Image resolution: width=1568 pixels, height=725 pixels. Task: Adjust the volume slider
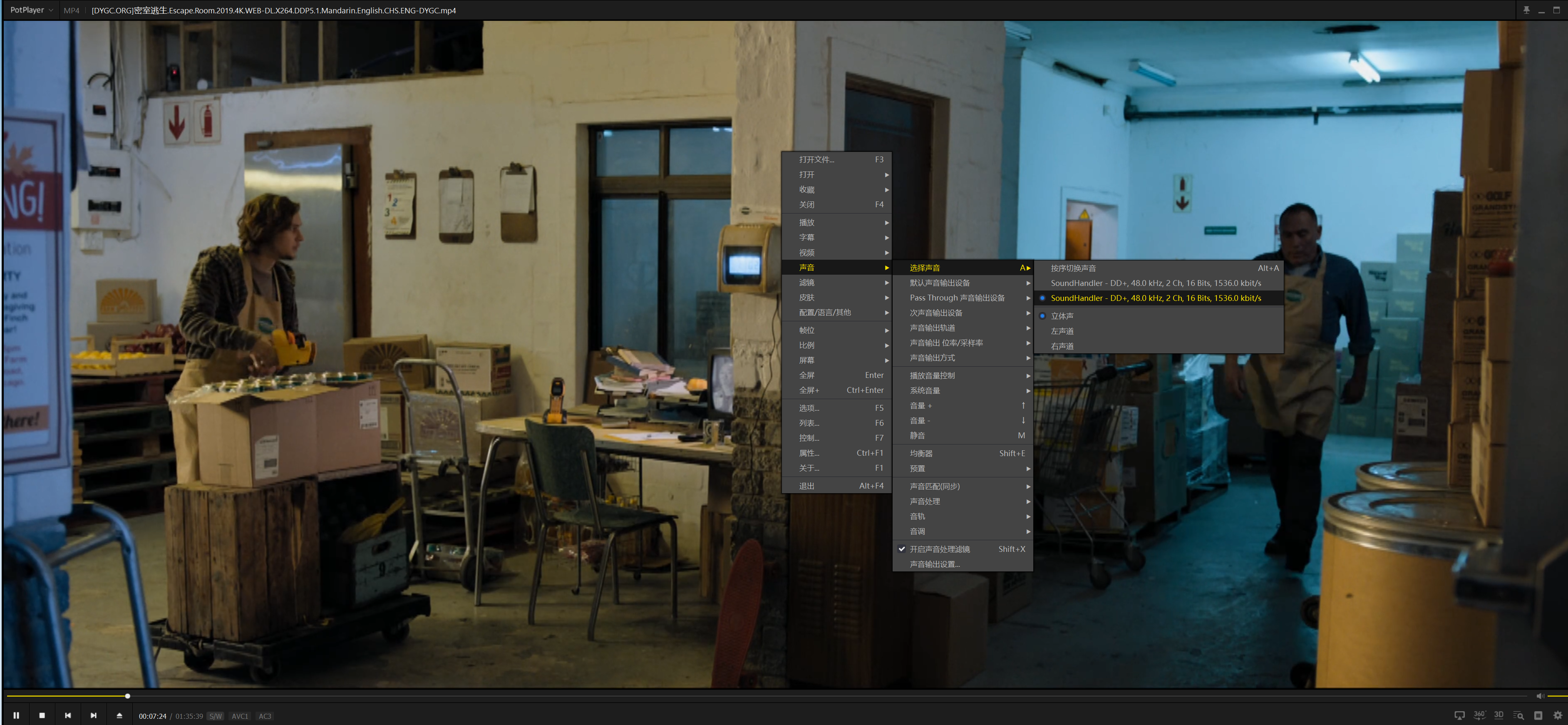click(1557, 696)
